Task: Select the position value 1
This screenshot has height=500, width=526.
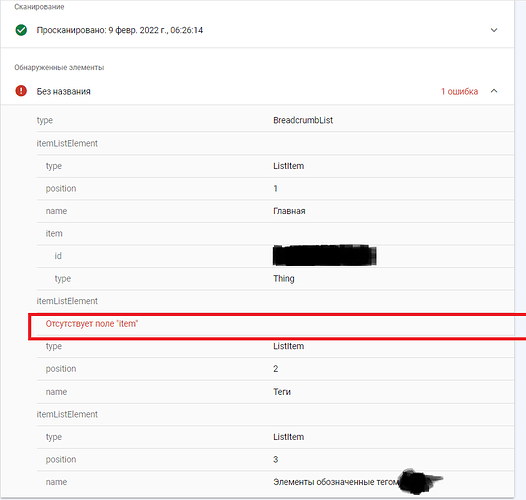Action: coord(275,189)
